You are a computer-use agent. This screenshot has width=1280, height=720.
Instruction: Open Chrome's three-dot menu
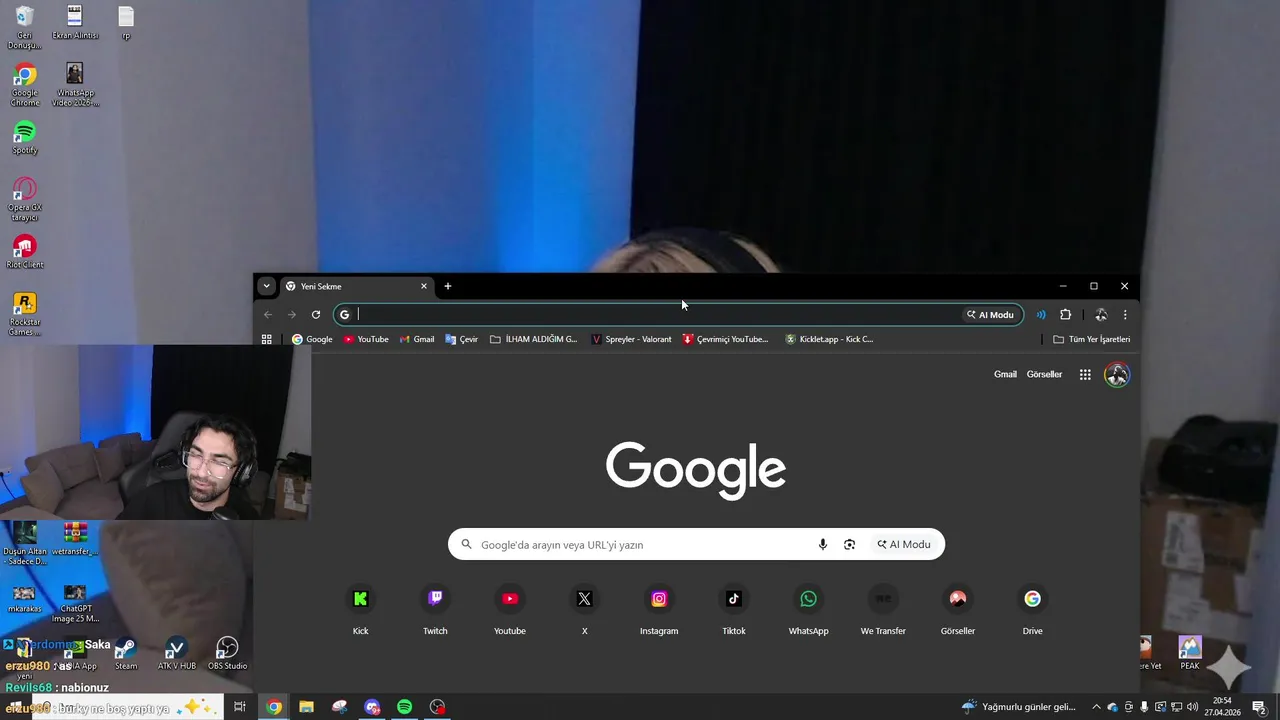coord(1125,314)
